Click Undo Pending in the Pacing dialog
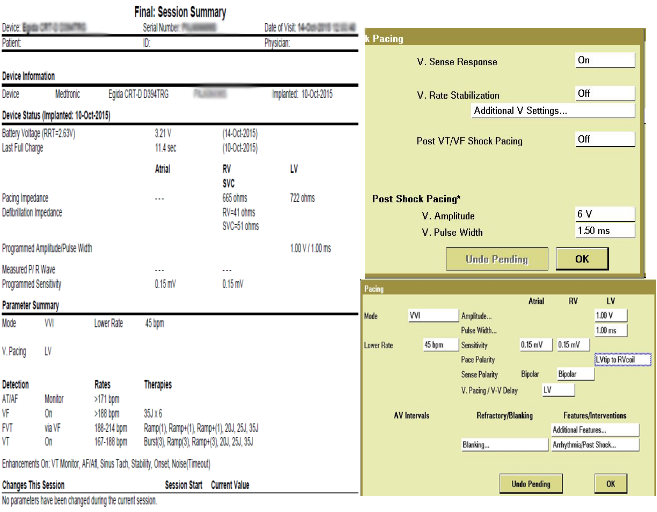The height and width of the screenshot is (512, 657). tap(531, 484)
